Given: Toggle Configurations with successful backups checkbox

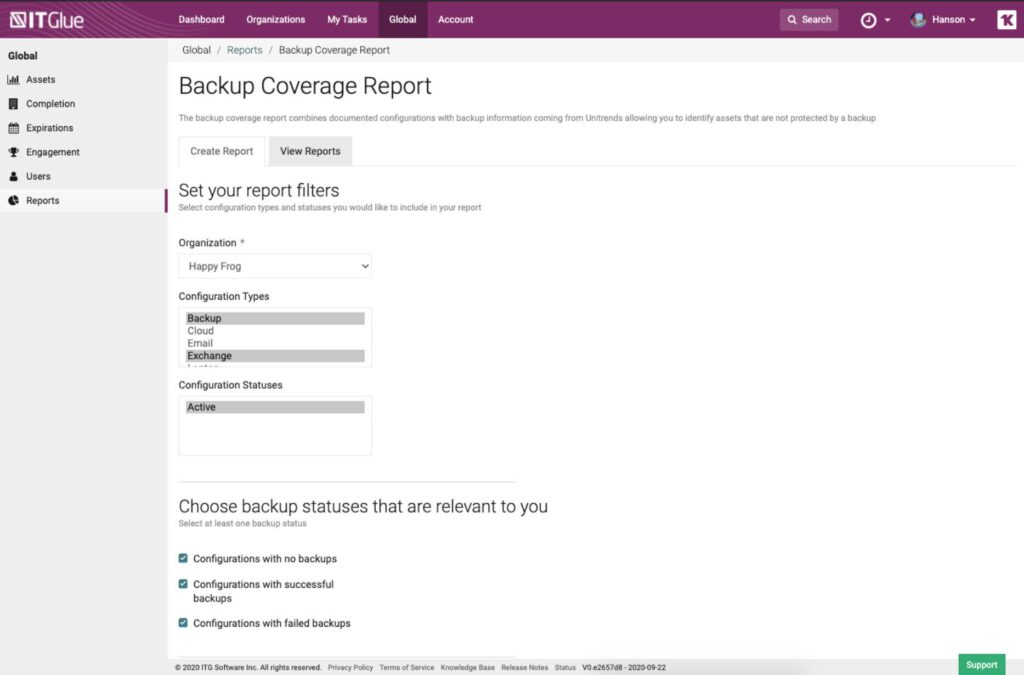Looking at the screenshot, I should [x=183, y=584].
